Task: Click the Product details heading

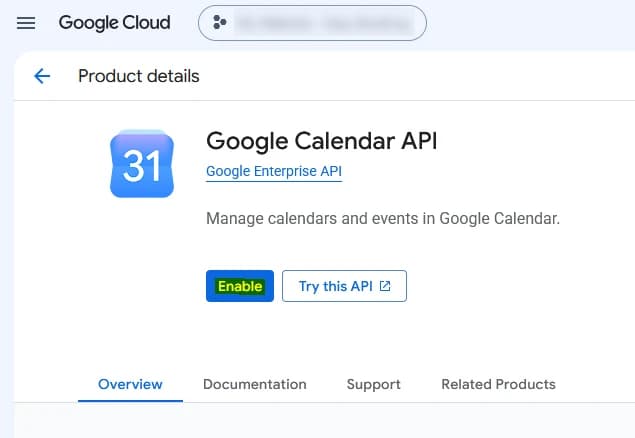Action: point(139,76)
